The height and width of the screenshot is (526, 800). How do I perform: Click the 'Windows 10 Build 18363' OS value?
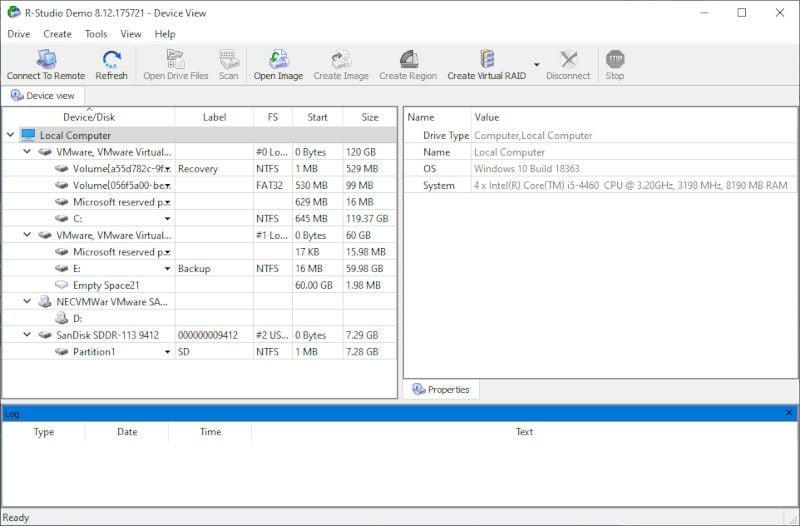point(527,168)
